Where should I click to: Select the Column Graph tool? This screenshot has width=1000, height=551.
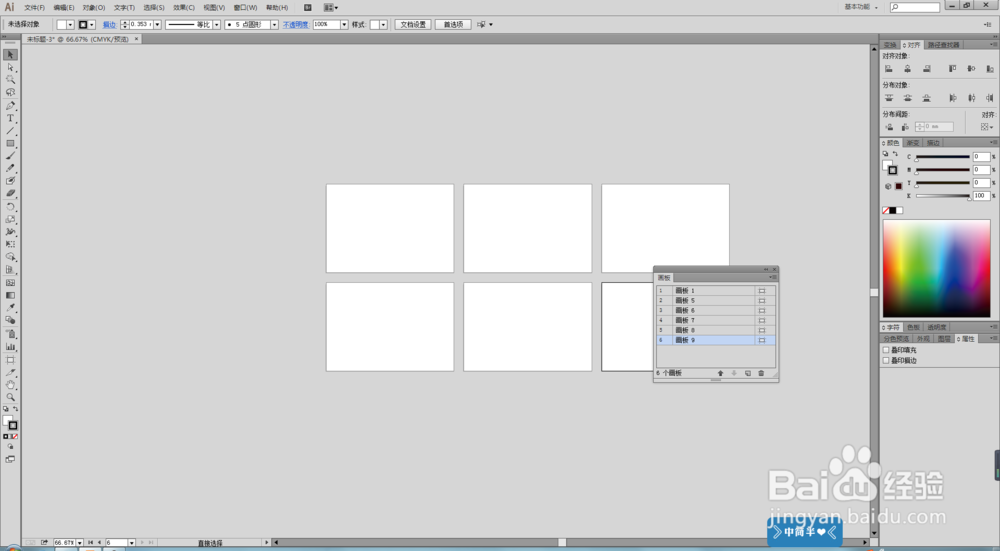click(10, 346)
